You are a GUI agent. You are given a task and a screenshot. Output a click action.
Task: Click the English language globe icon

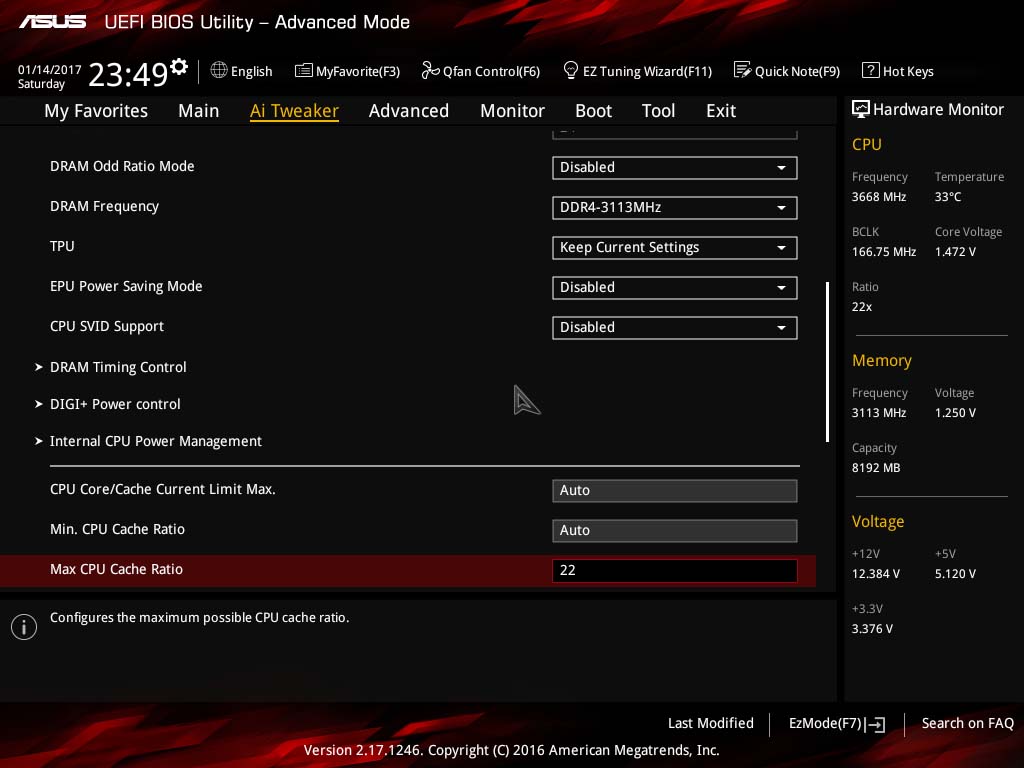point(219,70)
